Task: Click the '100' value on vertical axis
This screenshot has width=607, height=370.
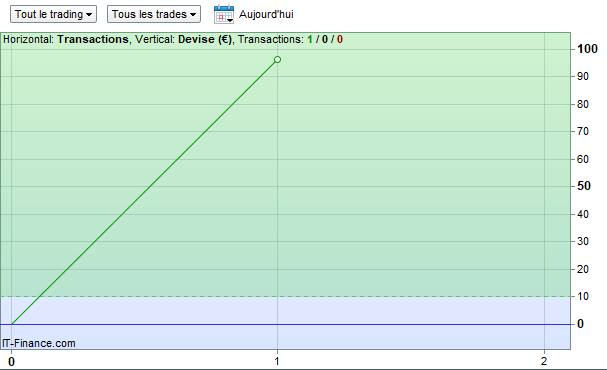Action: pos(587,49)
